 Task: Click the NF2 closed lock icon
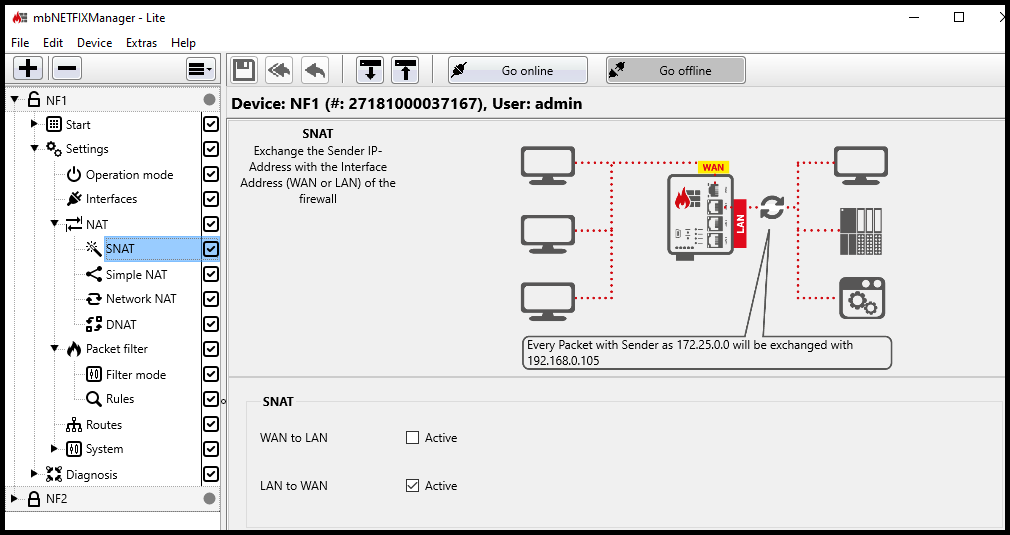34,498
